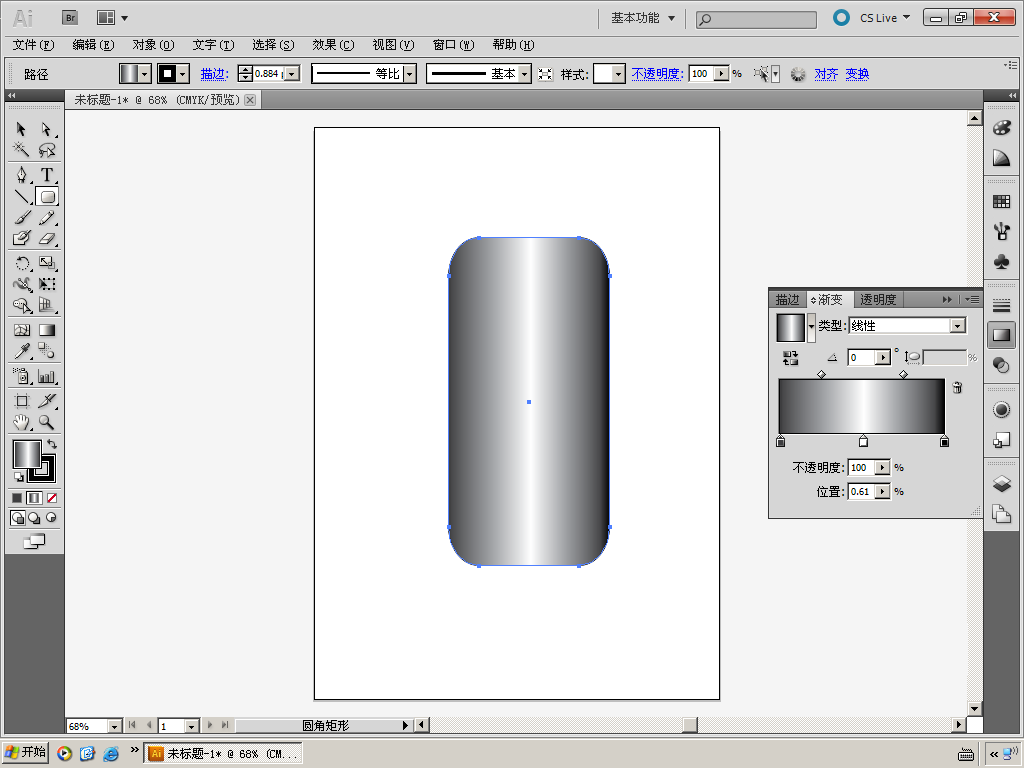
Task: Select the white middle gradient stop
Action: tap(863, 441)
